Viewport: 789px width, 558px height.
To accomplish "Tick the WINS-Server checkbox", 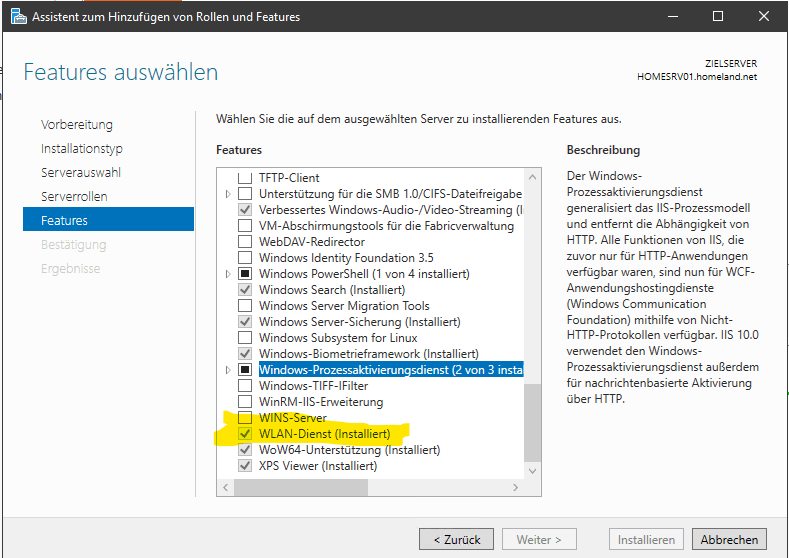I will [245, 417].
